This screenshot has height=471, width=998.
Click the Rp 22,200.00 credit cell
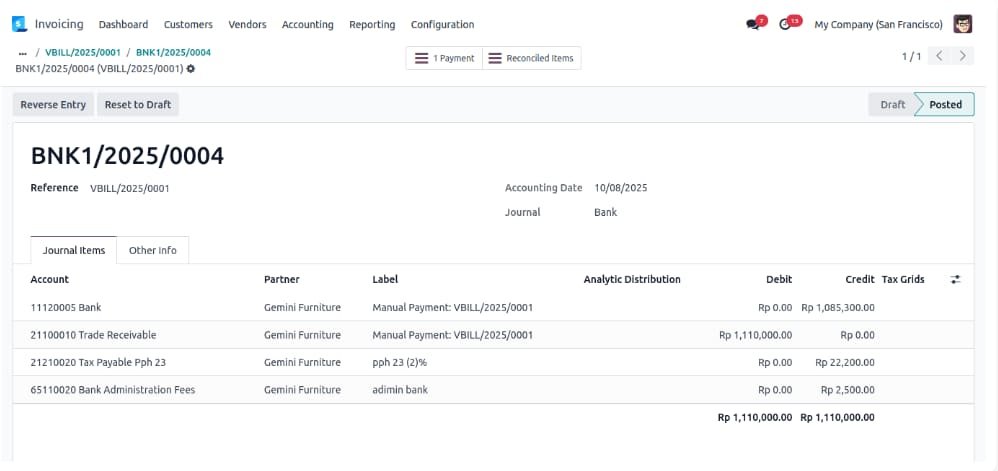pos(845,362)
